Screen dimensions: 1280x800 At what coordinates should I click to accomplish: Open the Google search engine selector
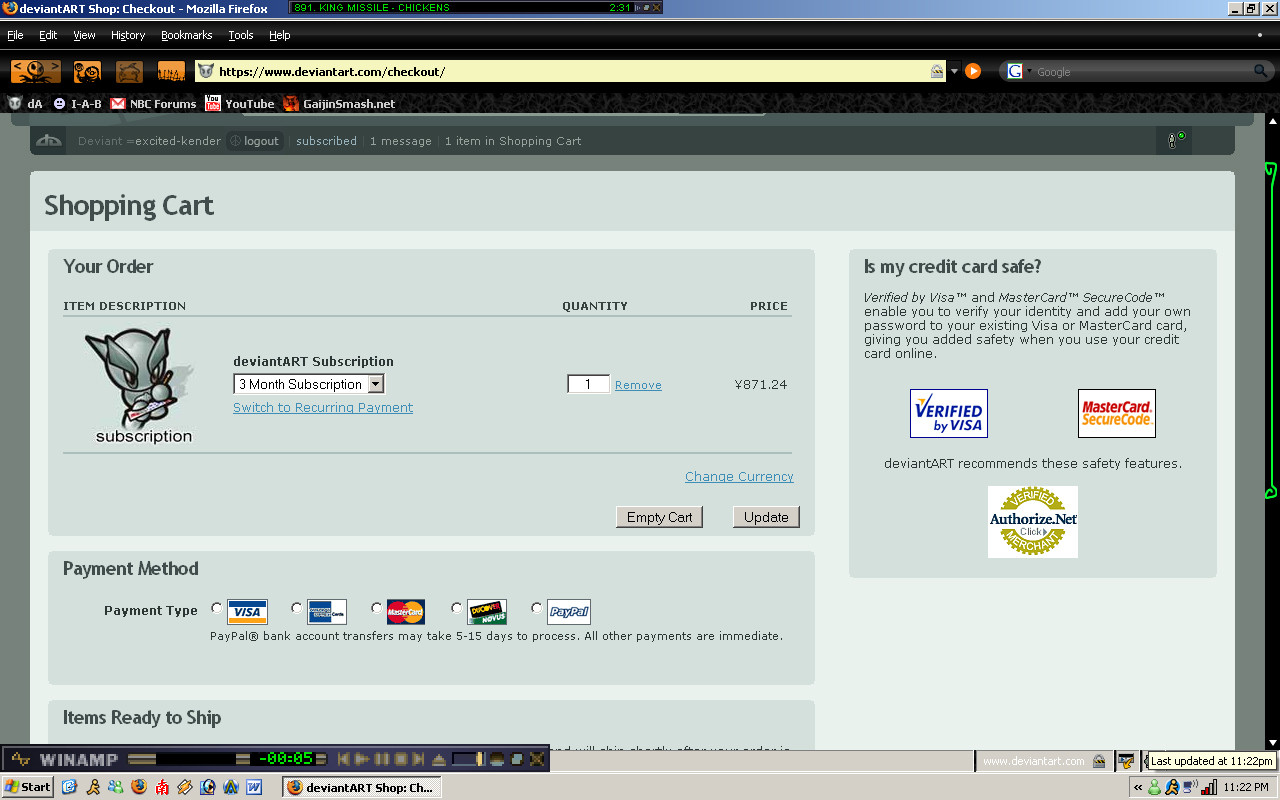(x=1019, y=71)
